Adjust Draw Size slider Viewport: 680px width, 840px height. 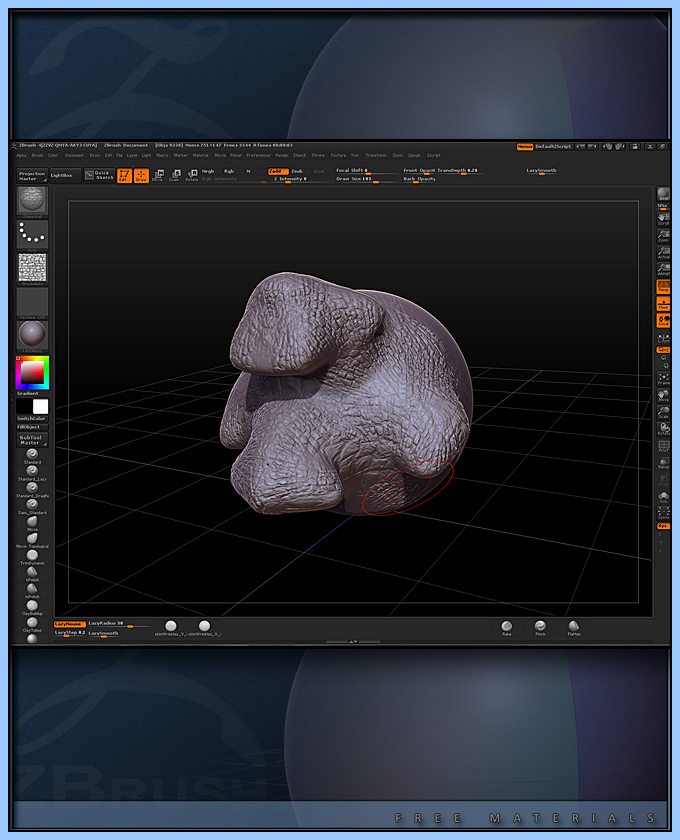tap(366, 179)
